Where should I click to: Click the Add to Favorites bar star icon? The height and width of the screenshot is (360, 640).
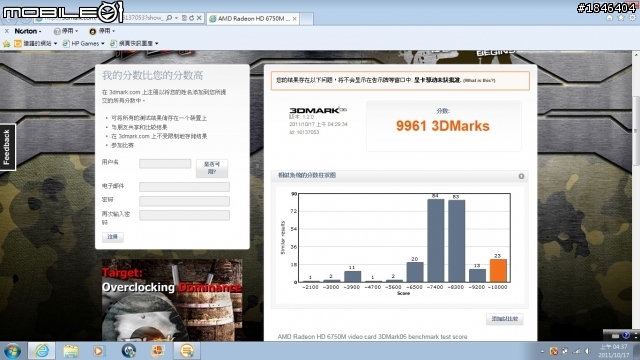coord(7,43)
